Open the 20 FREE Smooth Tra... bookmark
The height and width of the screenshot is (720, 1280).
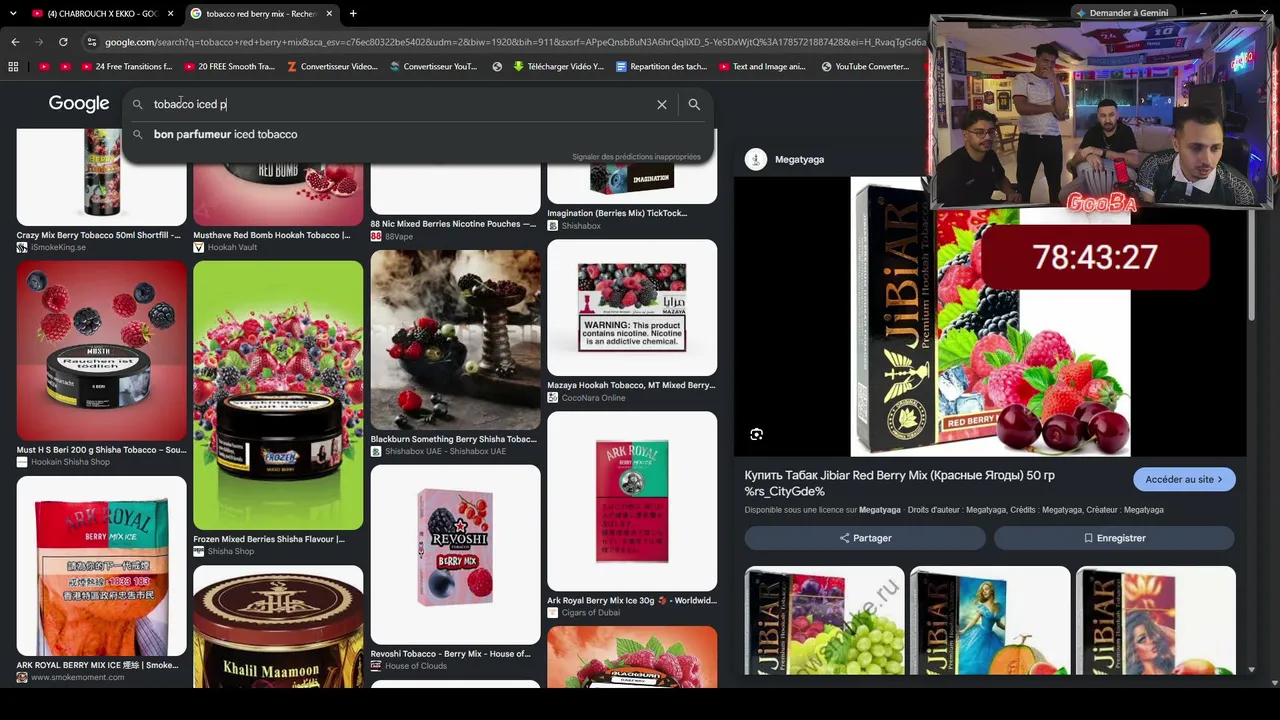(229, 67)
